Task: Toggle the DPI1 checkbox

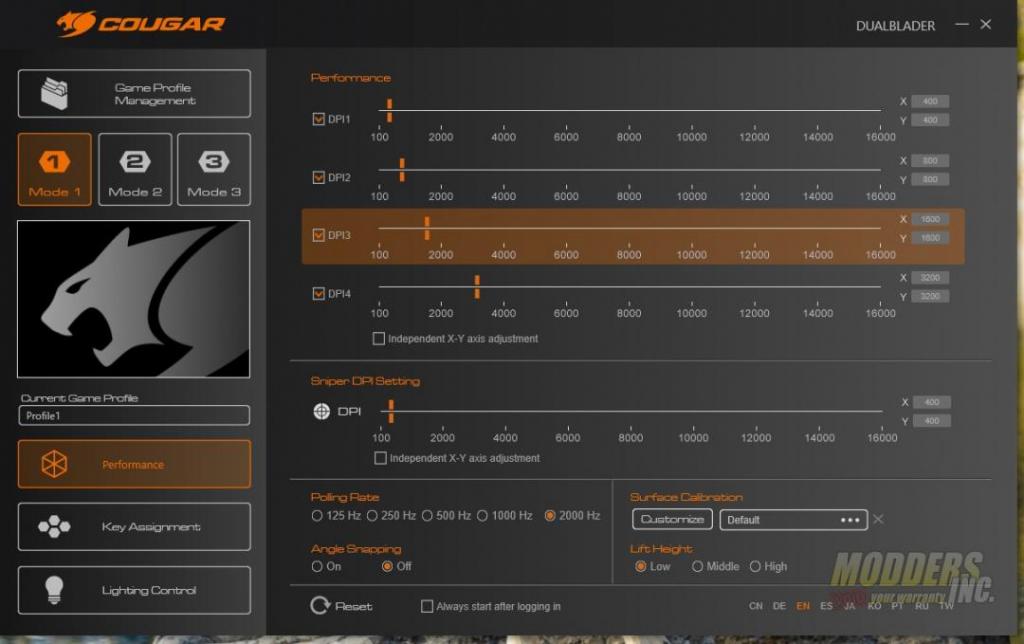Action: pyautogui.click(x=319, y=119)
